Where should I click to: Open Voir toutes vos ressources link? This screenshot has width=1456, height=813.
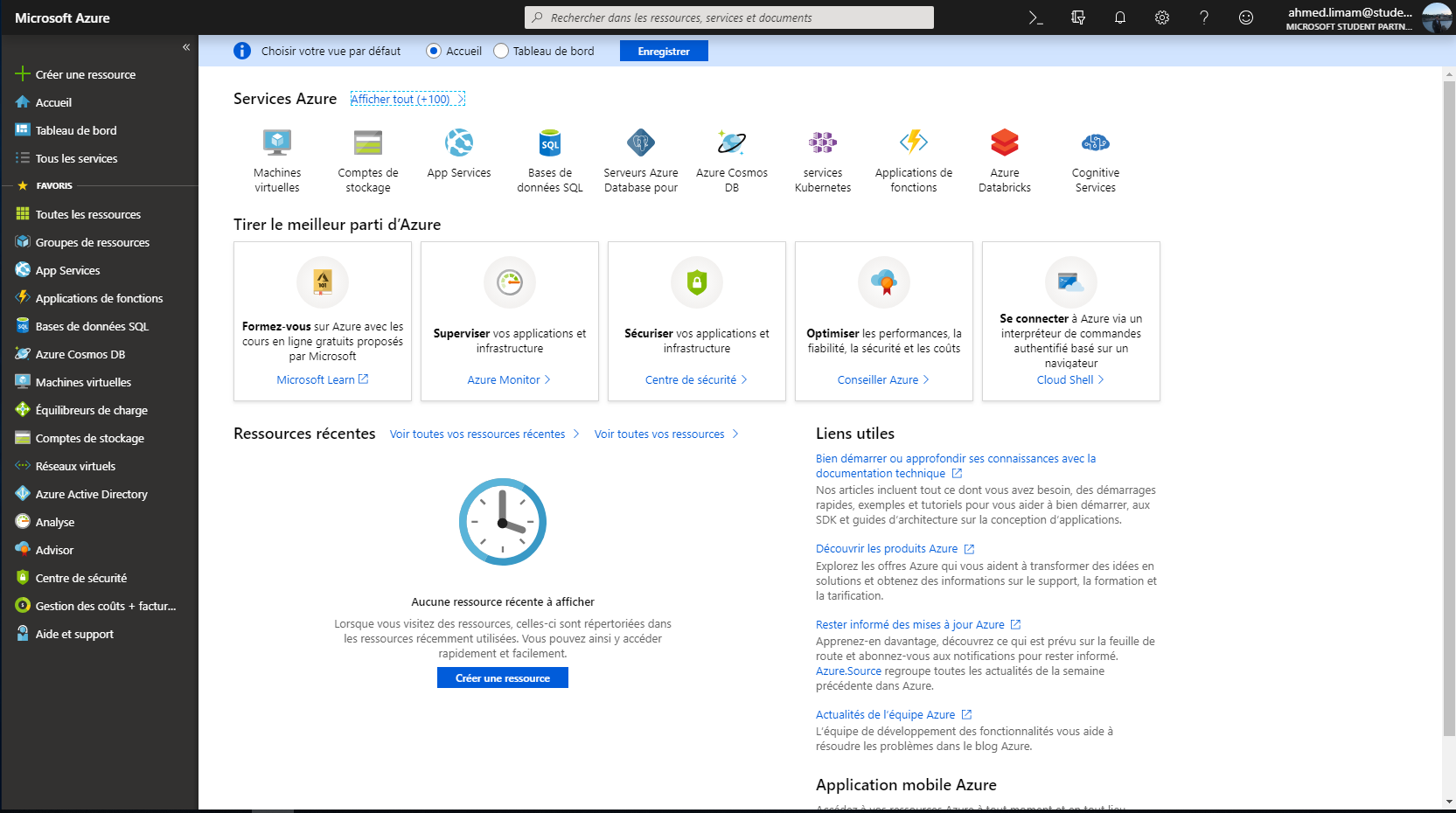coord(666,434)
